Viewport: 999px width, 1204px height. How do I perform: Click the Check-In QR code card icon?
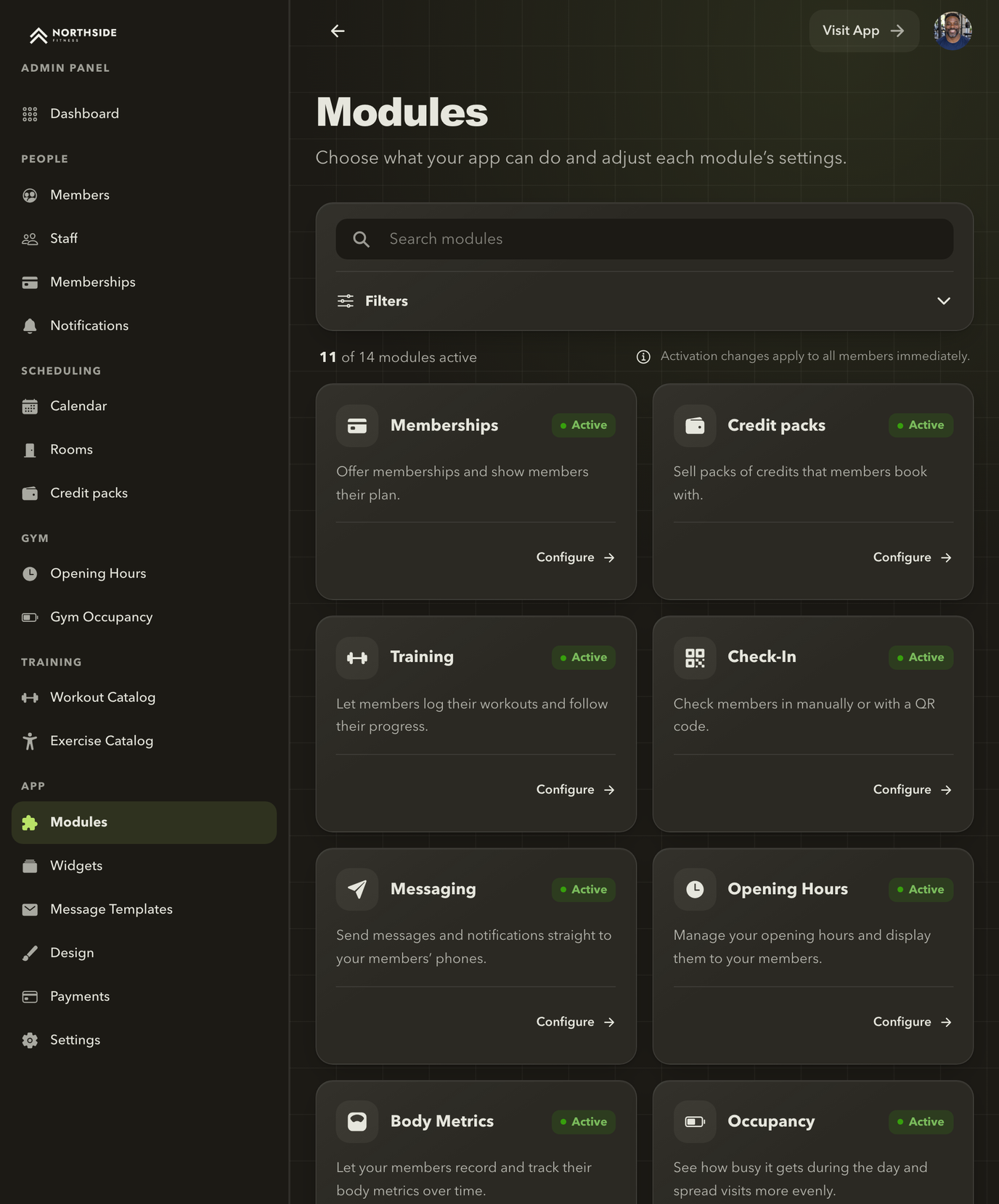pos(695,658)
